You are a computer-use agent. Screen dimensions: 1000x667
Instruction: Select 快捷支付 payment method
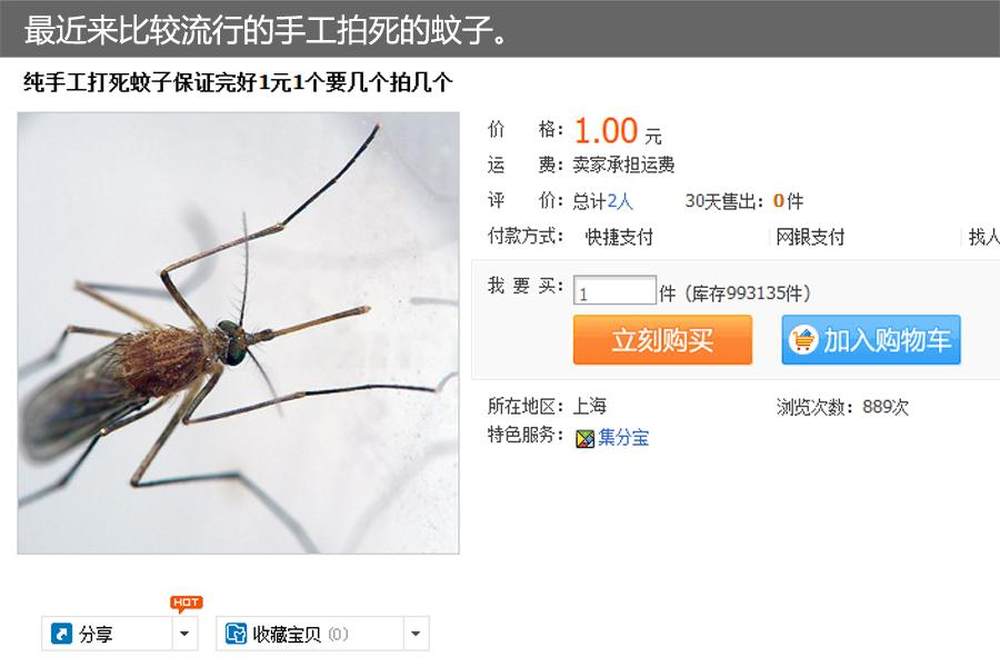619,237
